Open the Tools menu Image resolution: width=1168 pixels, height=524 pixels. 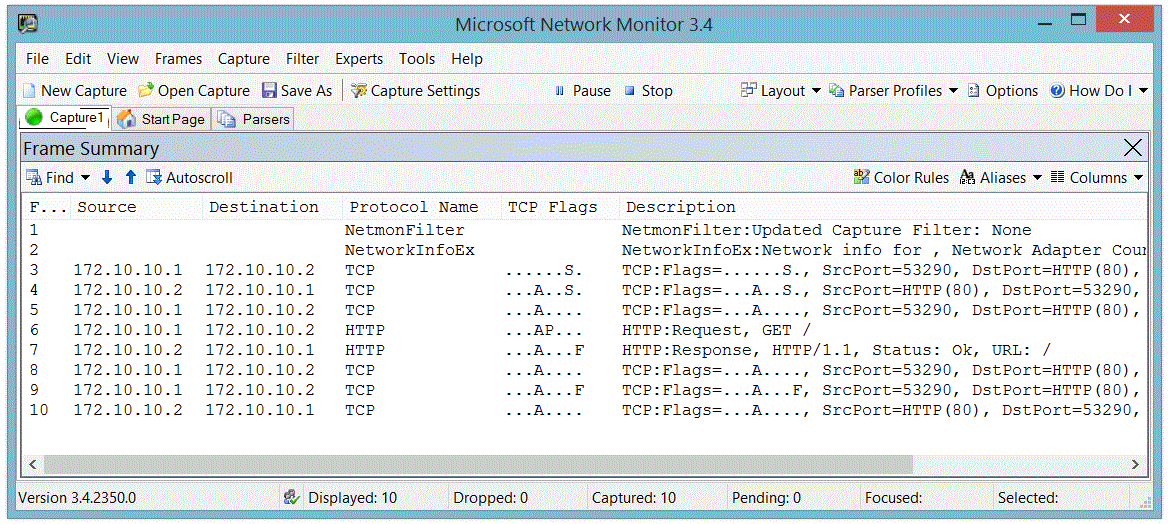coord(417,59)
